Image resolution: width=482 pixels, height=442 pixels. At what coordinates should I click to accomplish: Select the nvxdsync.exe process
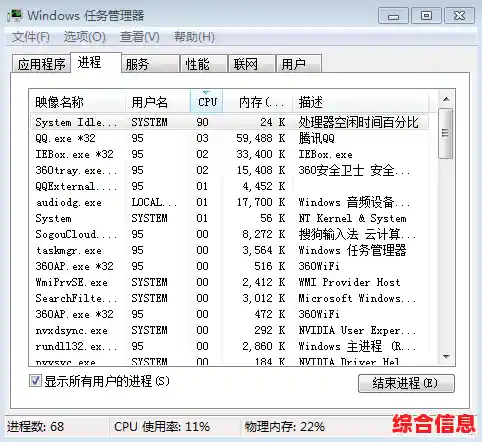pyautogui.click(x=229, y=330)
